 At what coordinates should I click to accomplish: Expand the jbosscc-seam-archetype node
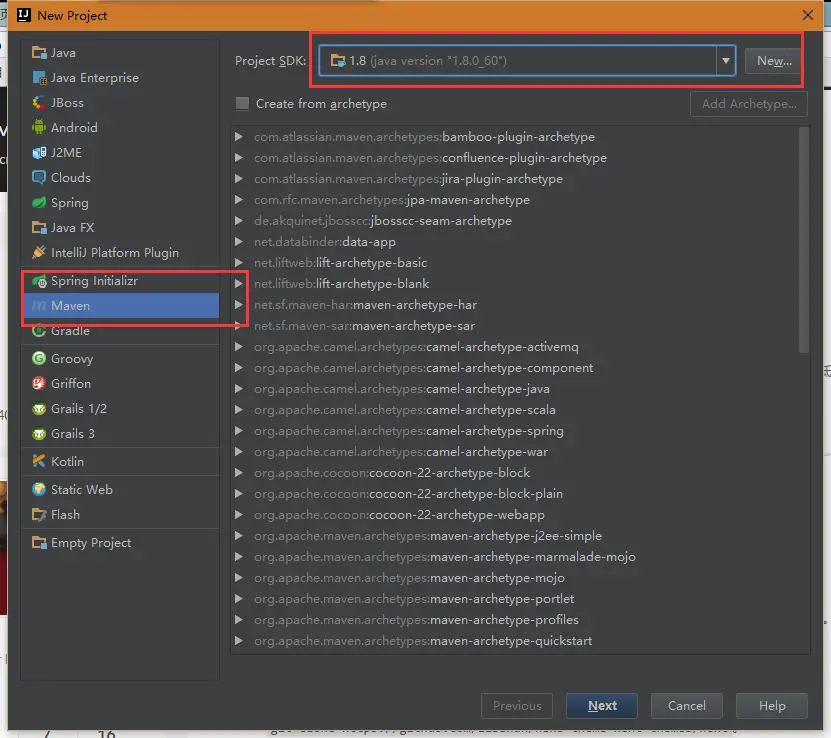pyautogui.click(x=239, y=221)
